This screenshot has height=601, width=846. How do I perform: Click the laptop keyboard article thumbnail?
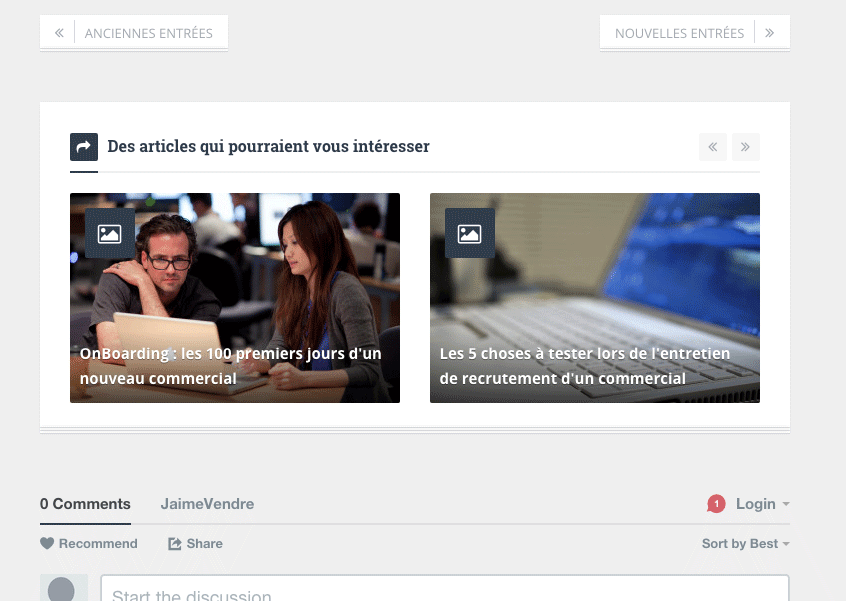pos(595,298)
